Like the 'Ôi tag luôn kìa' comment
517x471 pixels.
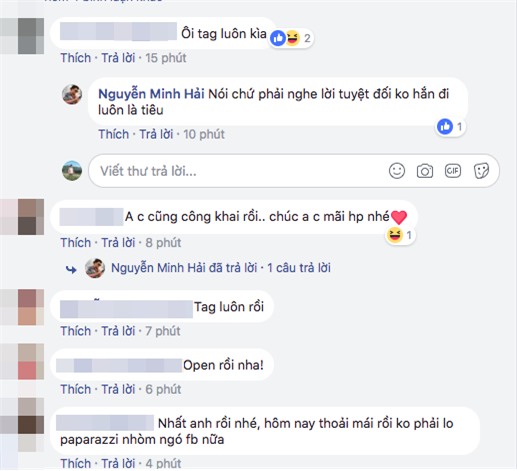point(76,58)
